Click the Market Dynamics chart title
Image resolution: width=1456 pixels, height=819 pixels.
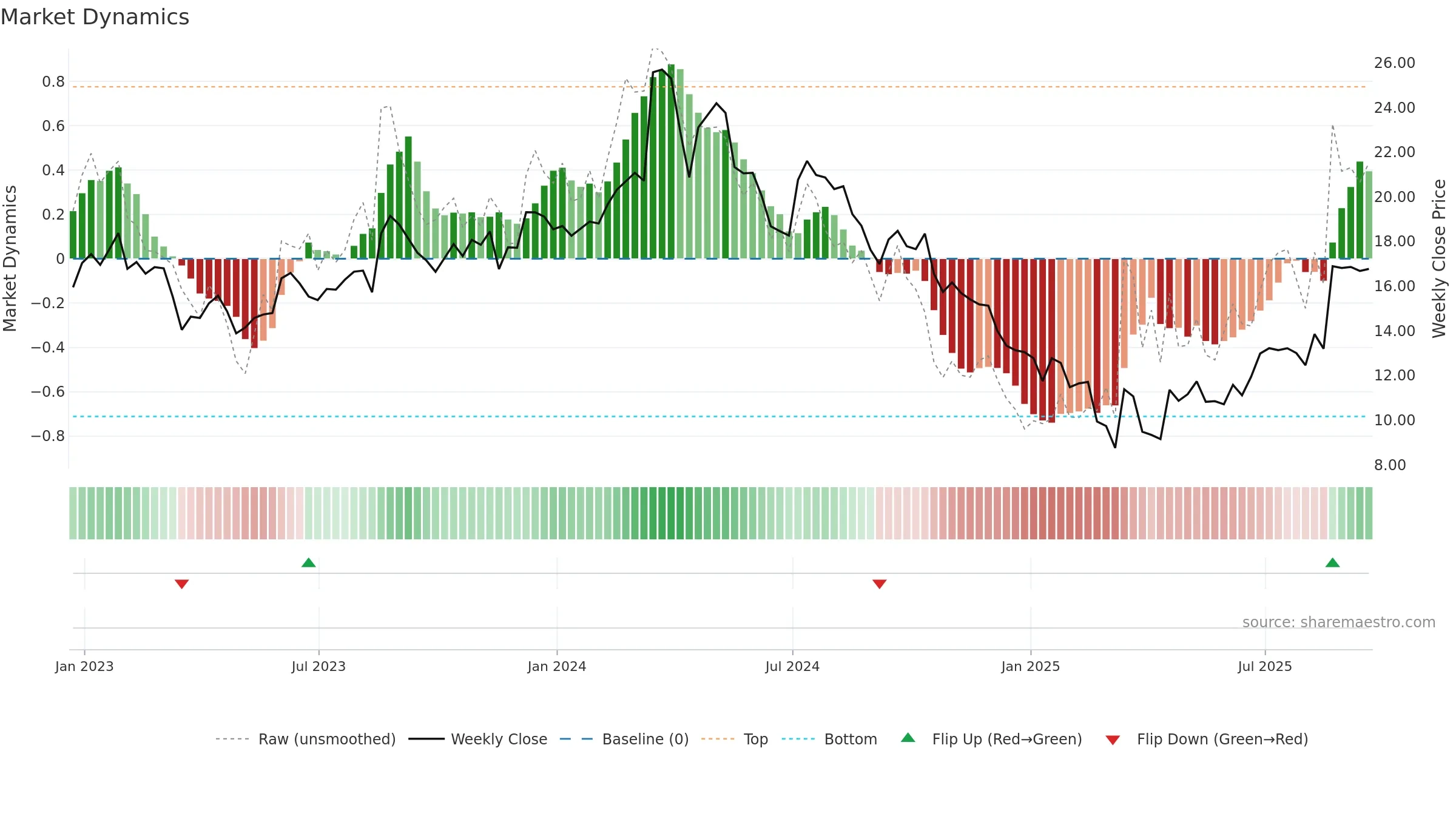(95, 17)
